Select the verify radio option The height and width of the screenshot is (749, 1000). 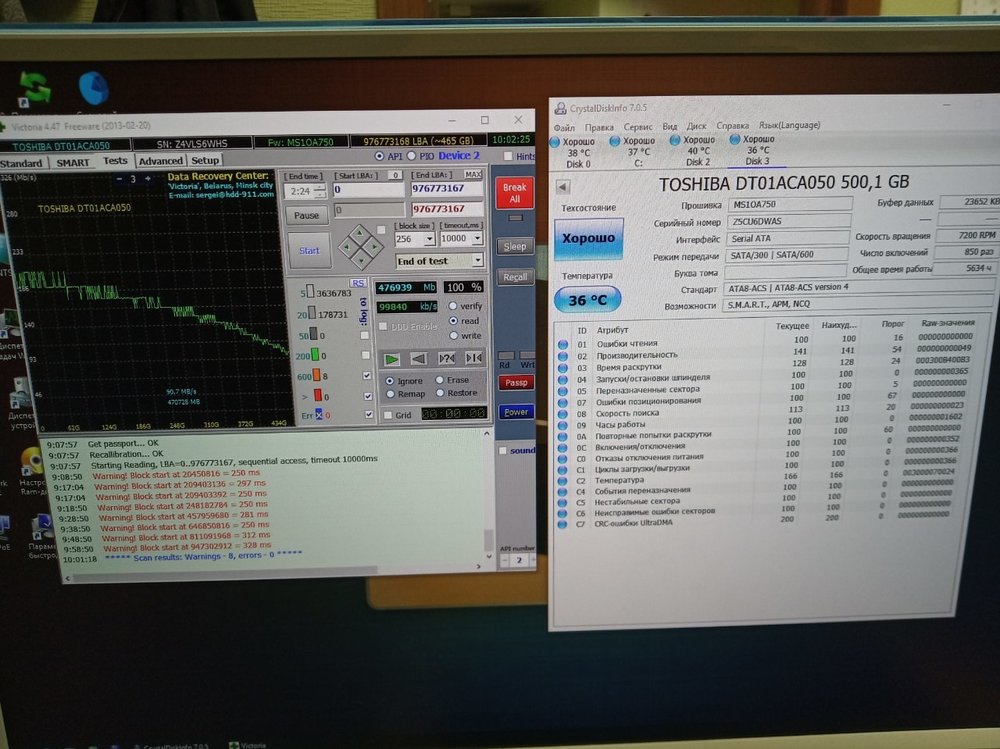click(x=453, y=305)
